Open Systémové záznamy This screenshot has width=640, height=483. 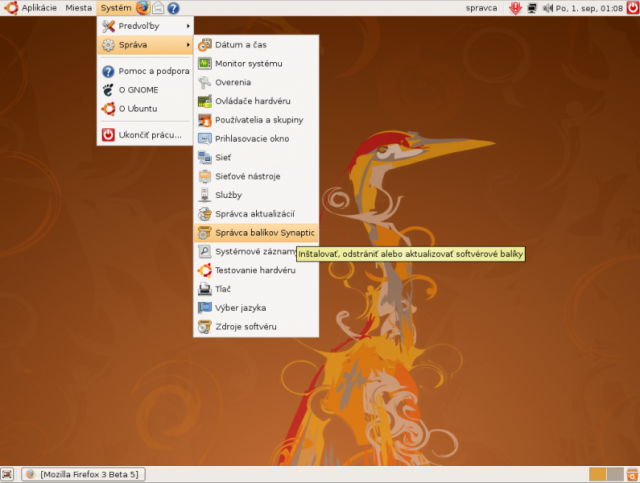click(x=256, y=252)
